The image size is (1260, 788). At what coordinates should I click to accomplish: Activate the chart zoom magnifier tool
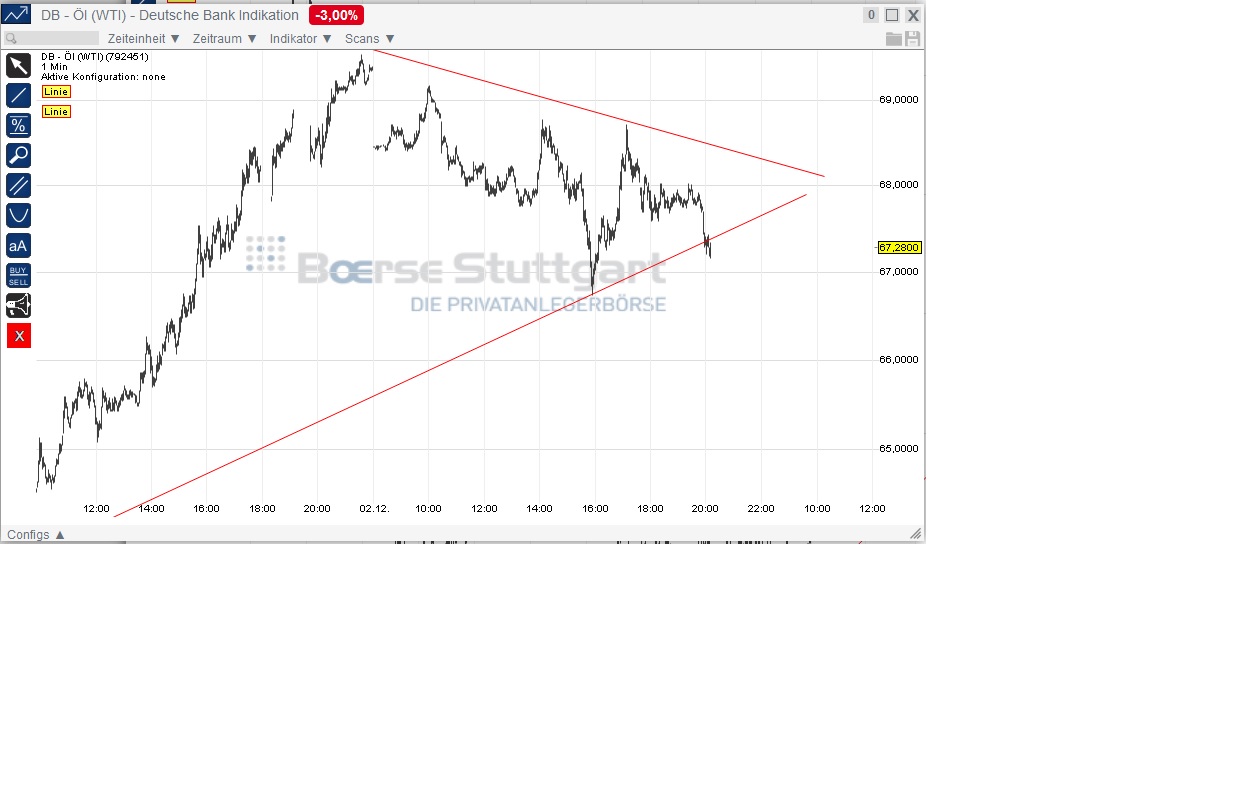coord(18,155)
